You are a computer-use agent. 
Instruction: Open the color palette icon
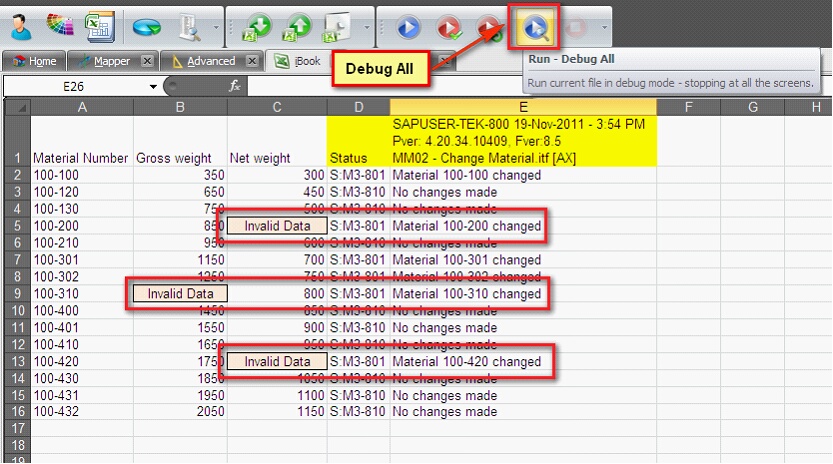tap(59, 24)
